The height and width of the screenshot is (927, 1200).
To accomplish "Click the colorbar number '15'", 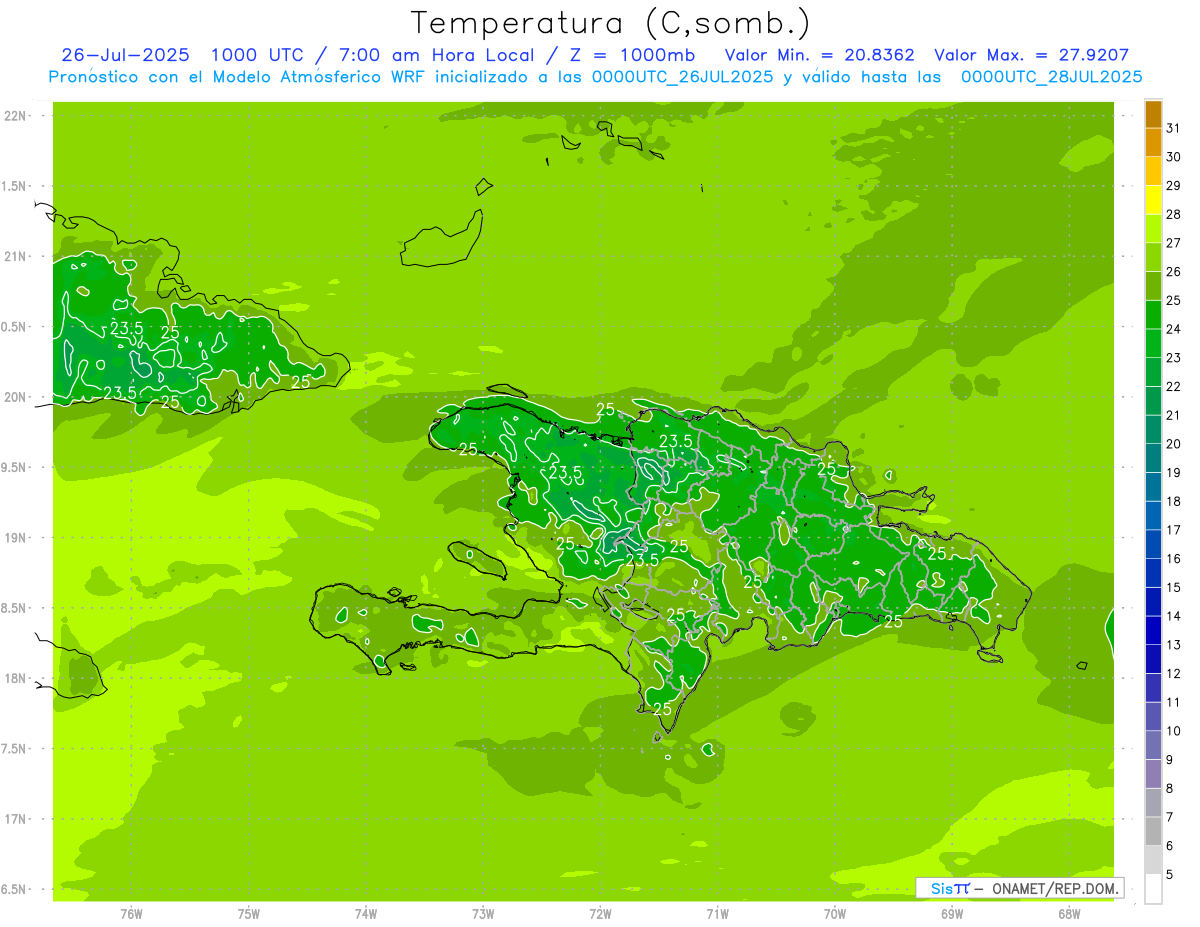I will 1174,587.
